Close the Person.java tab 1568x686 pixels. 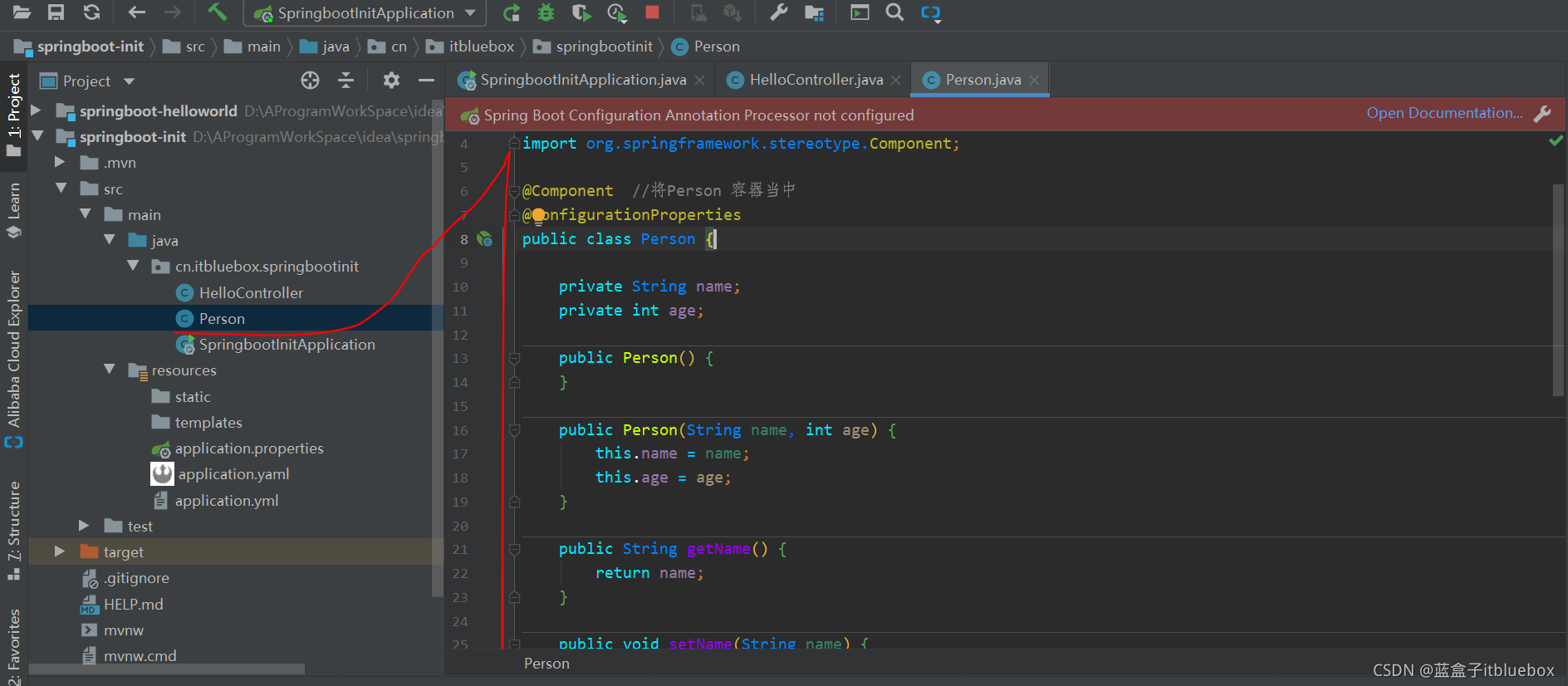[1034, 81]
